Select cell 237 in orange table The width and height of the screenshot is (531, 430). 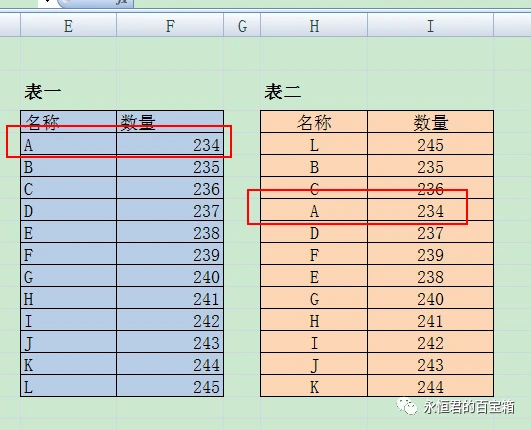click(x=430, y=232)
